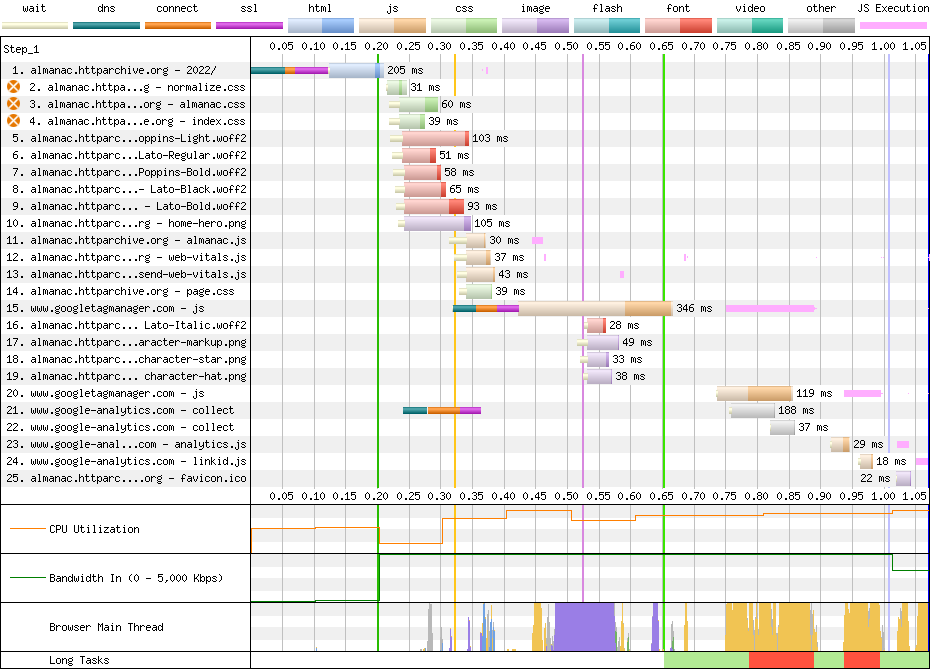Select request 14 page.css label
The image size is (930, 669).
[x=120, y=291]
